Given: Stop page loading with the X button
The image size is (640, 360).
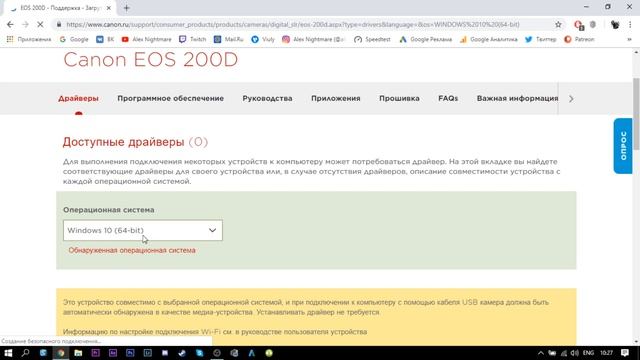Looking at the screenshot, I should [x=40, y=24].
